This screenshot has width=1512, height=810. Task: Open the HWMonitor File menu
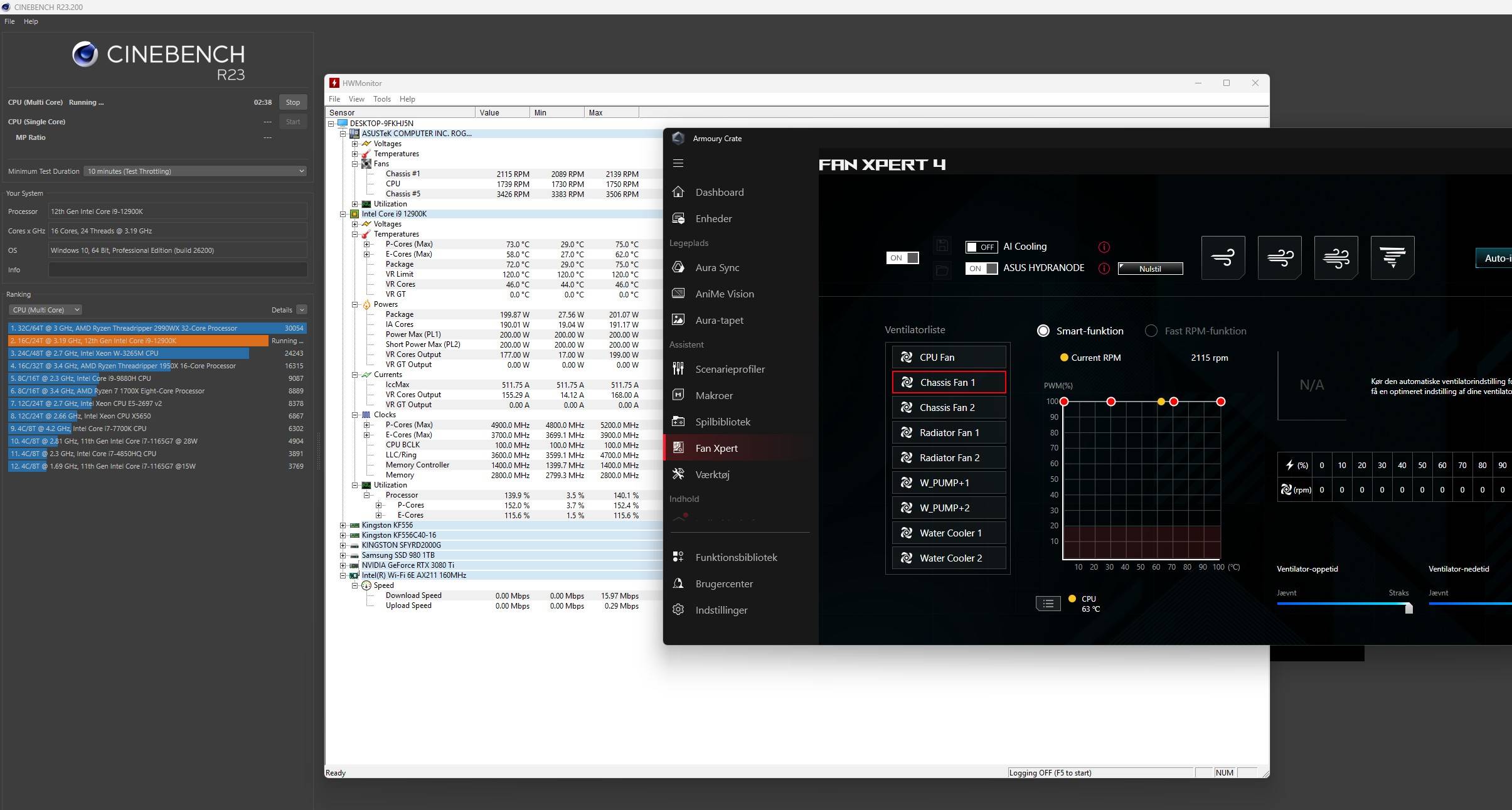(334, 99)
